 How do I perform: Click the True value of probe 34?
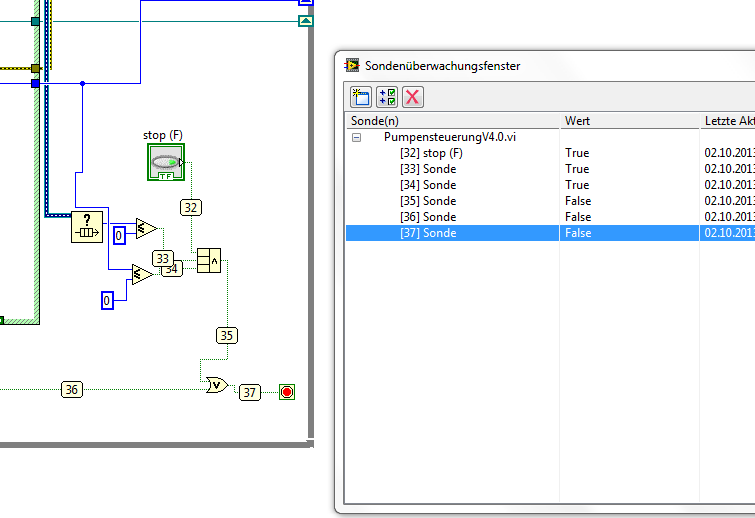pyautogui.click(x=577, y=185)
